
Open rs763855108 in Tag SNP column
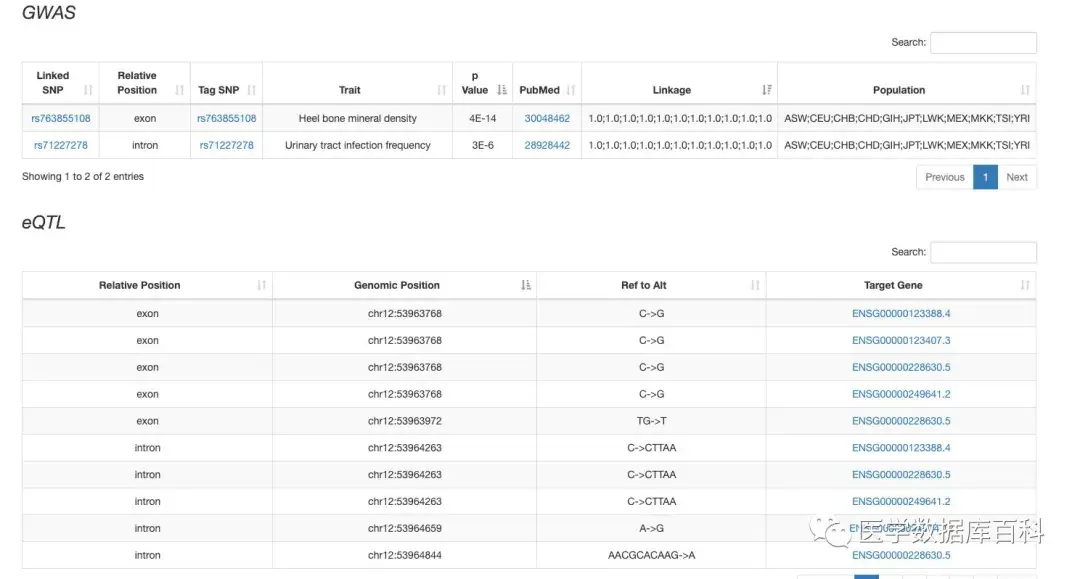(x=226, y=118)
